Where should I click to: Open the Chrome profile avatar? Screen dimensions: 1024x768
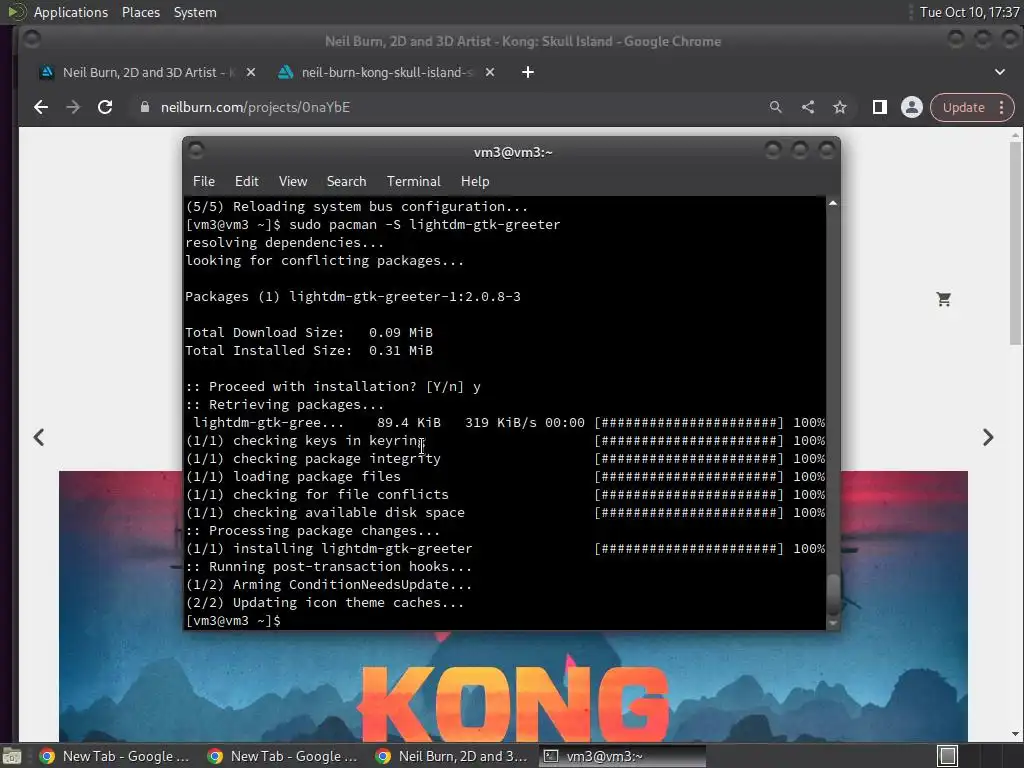tap(912, 107)
